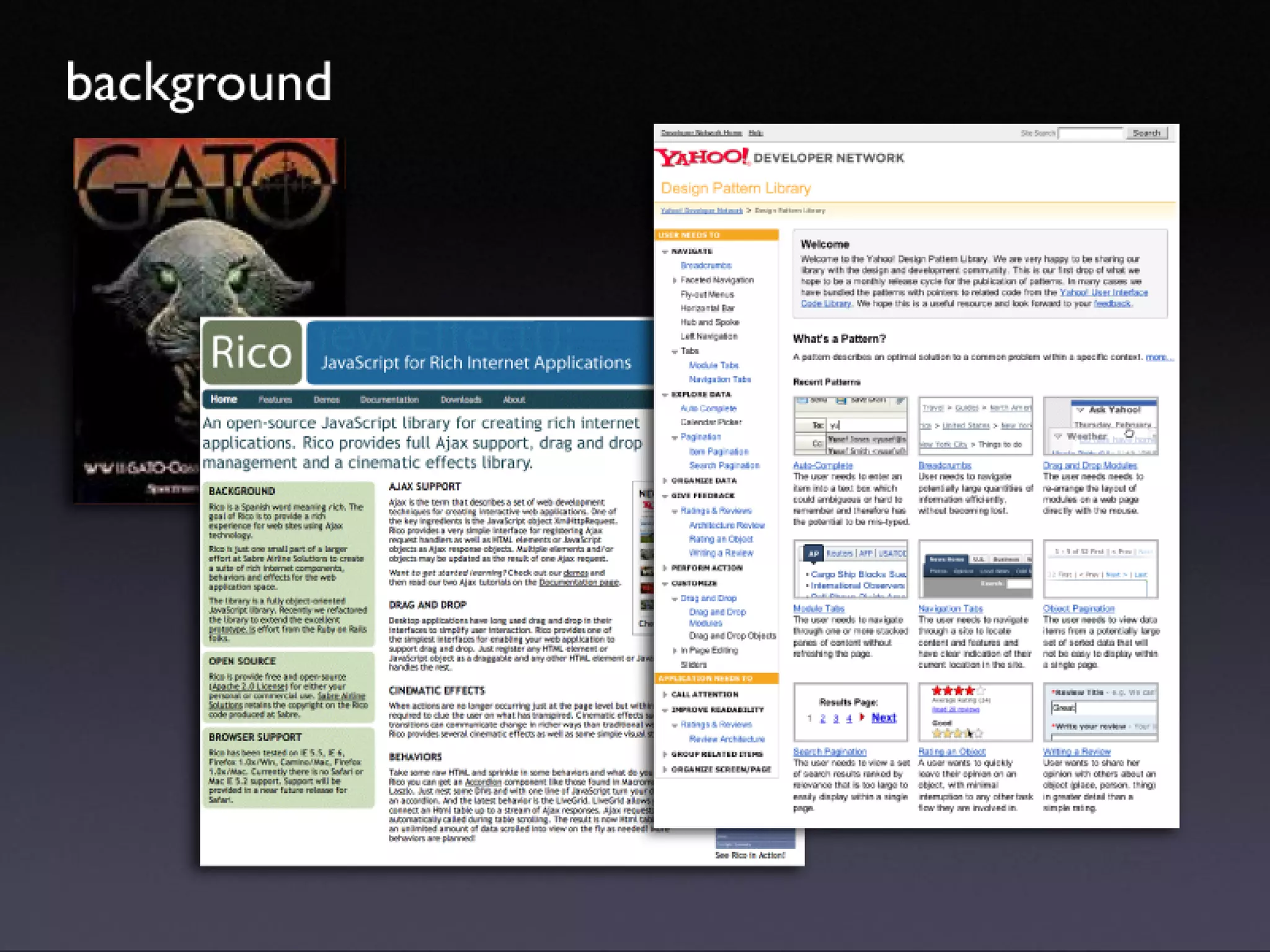This screenshot has height=952, width=1270.
Task: Collapse the NAVIGATE section in sidebar
Action: [x=665, y=252]
